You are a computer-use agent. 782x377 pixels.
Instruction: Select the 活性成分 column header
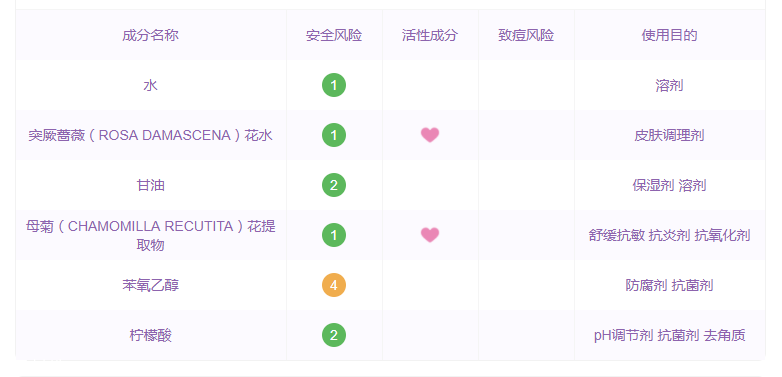pos(429,35)
